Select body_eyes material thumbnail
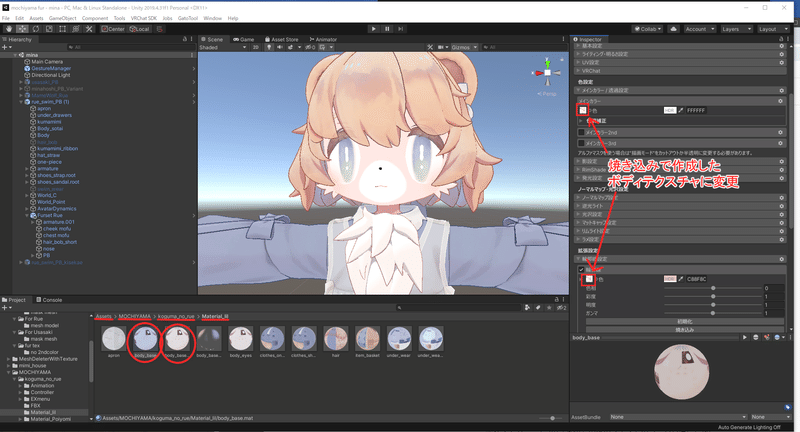800x432 pixels. click(240, 338)
